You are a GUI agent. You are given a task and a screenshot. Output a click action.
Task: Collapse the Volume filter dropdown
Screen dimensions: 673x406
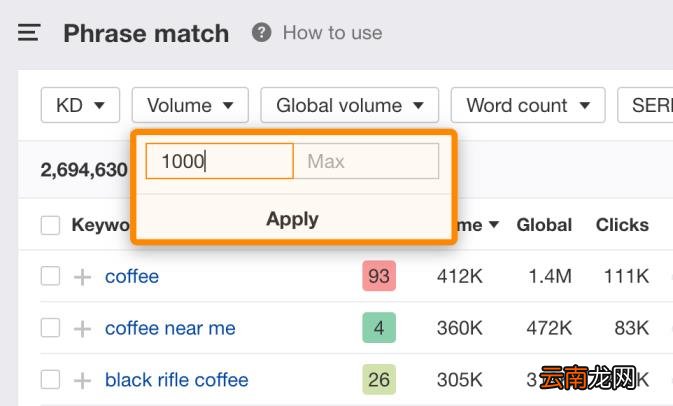(190, 105)
